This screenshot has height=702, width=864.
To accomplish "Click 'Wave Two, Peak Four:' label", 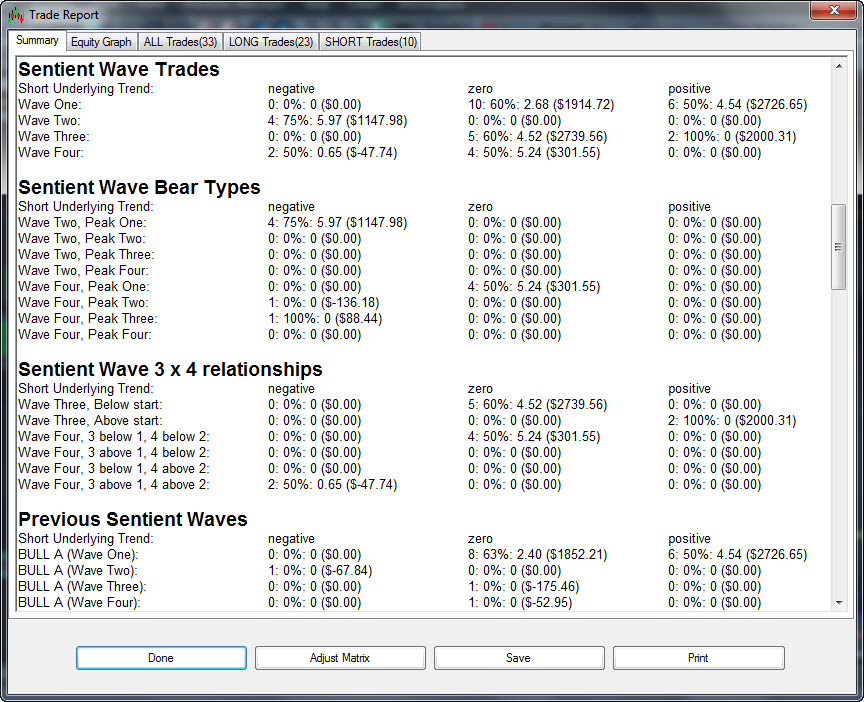I will coord(83,271).
